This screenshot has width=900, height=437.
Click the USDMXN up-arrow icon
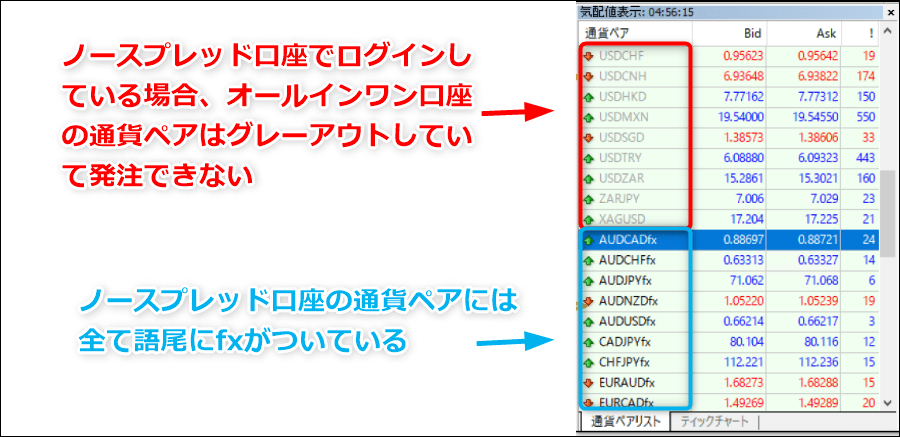pyautogui.click(x=588, y=117)
